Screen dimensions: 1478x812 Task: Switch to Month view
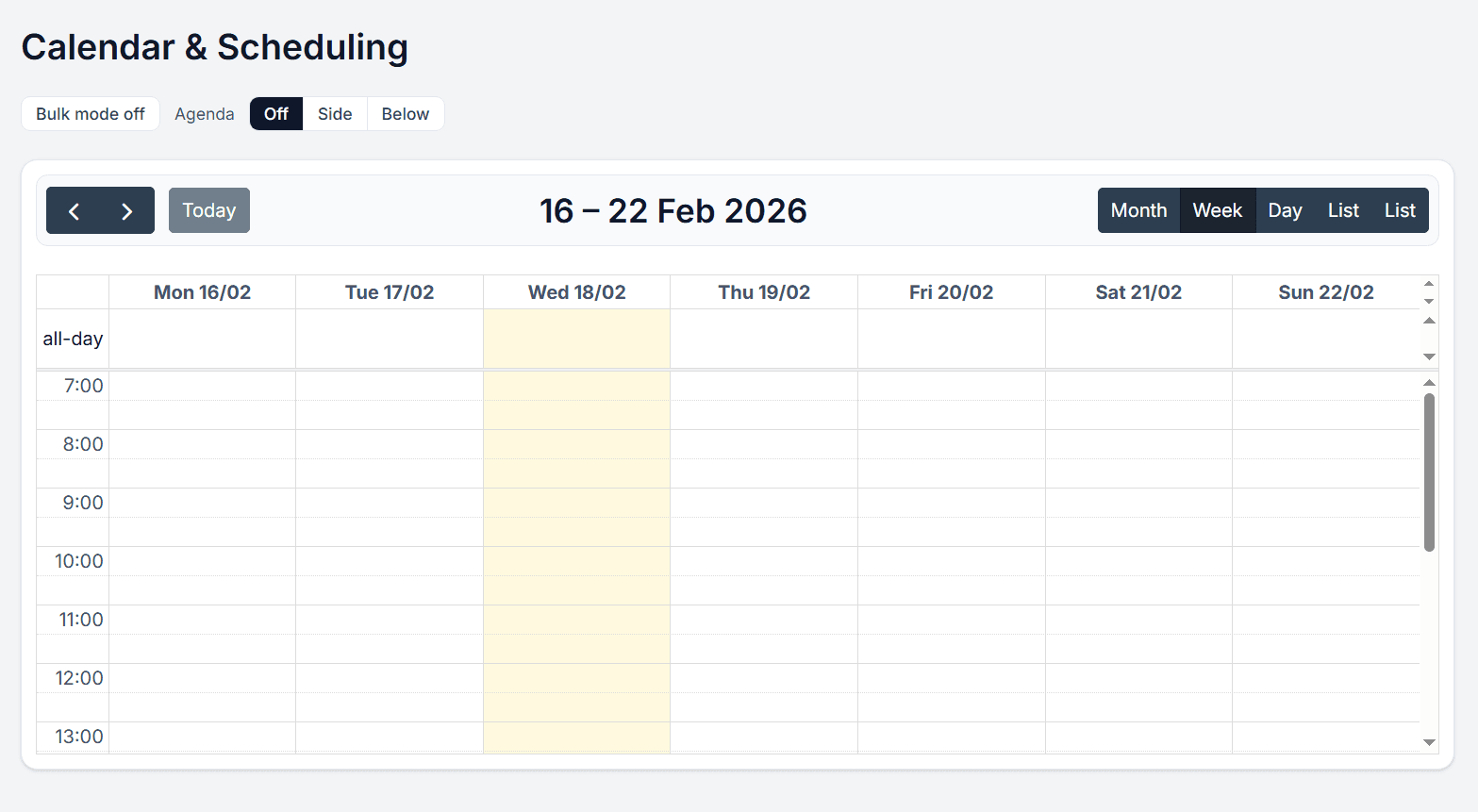pyautogui.click(x=1138, y=210)
